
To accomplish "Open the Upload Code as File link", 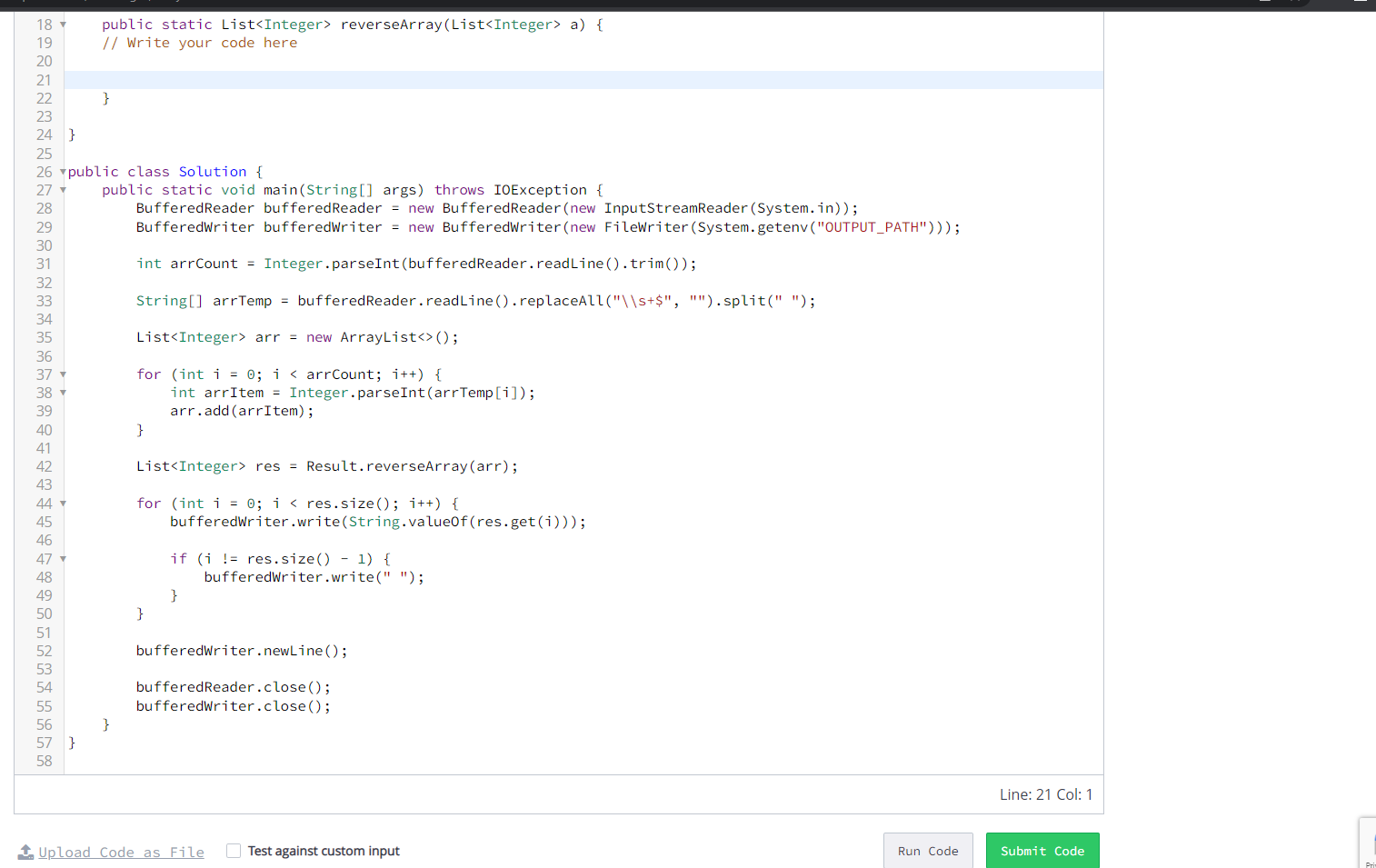I will (x=121, y=852).
